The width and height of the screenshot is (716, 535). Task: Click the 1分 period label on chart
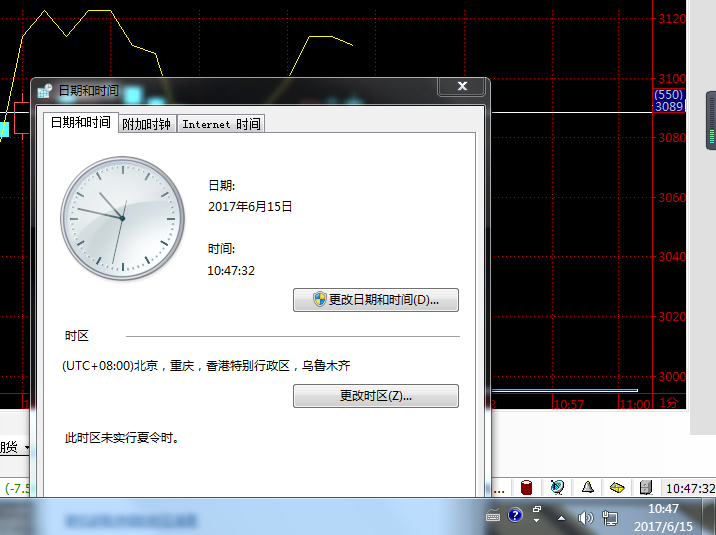tap(669, 403)
